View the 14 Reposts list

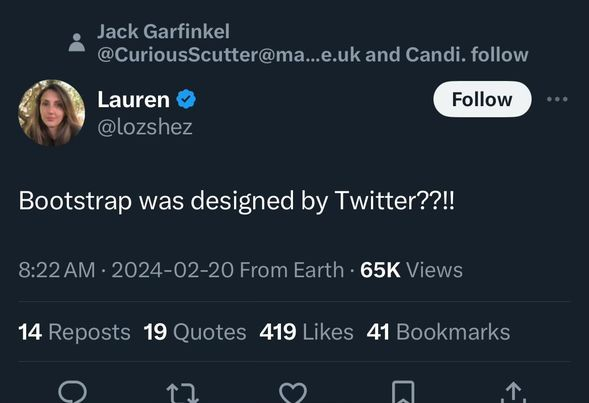74,332
